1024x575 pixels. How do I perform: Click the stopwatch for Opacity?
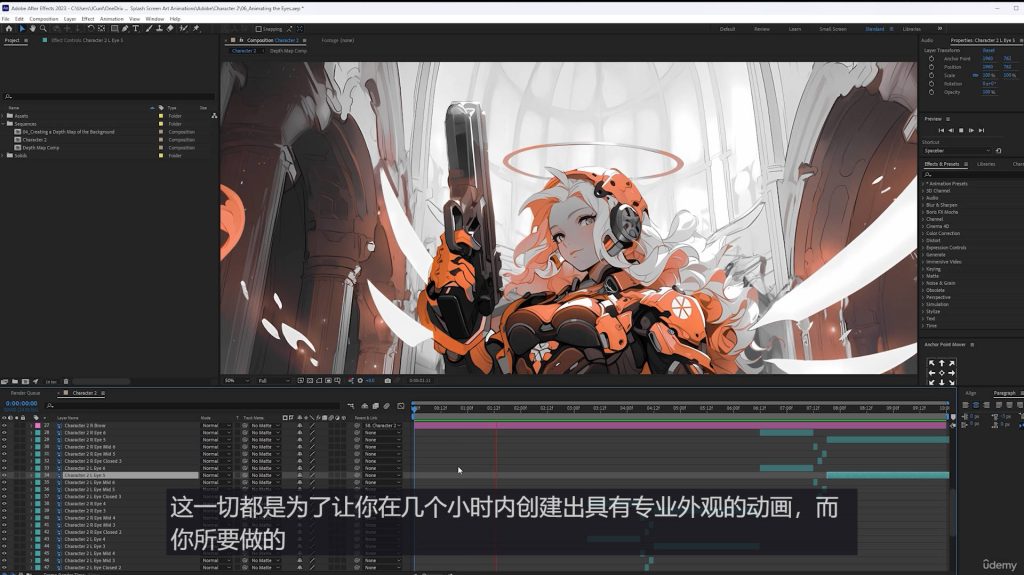931,92
